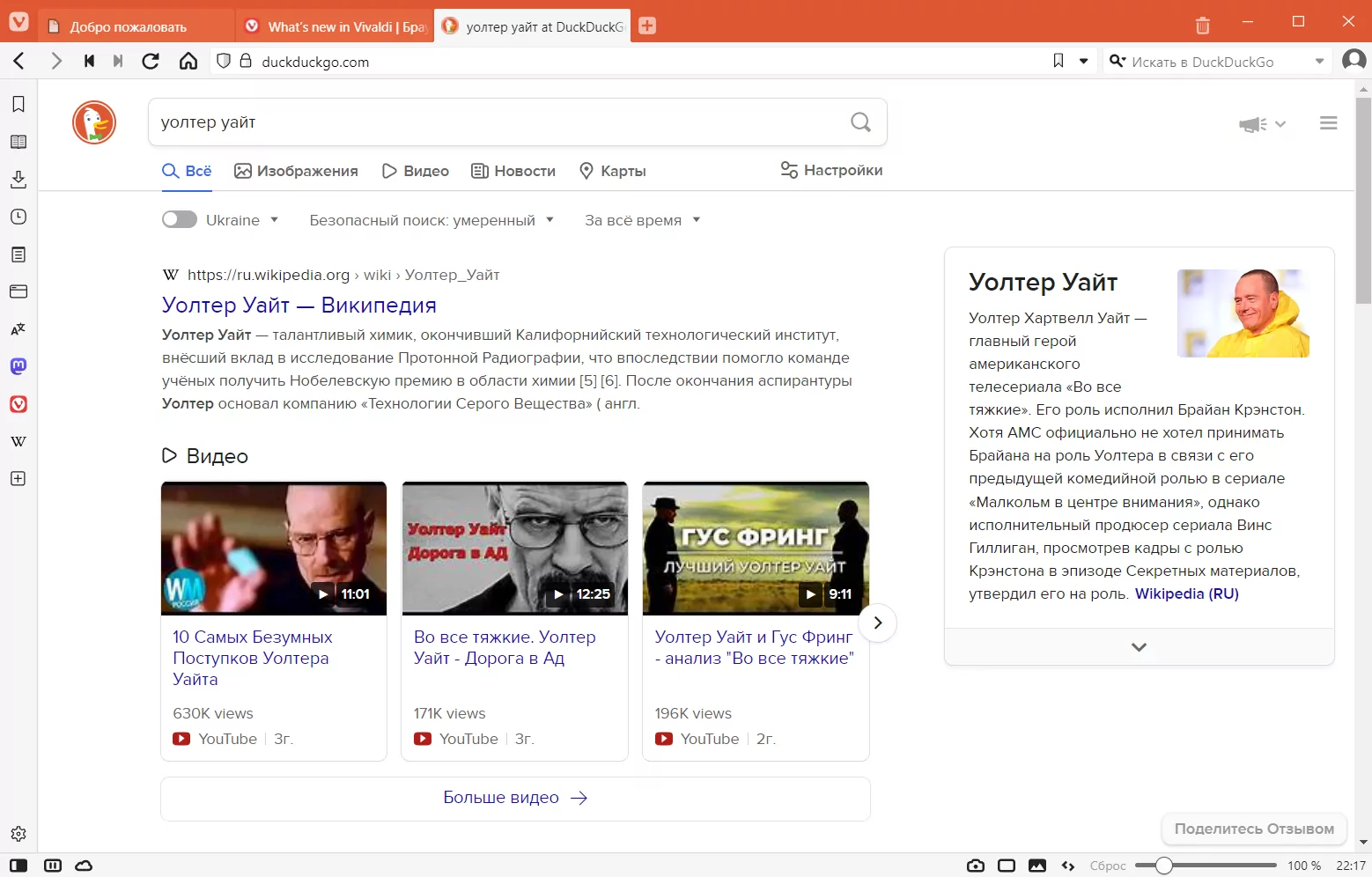Viewport: 1372px width, 877px height.
Task: Open the user profile avatar
Action: (1354, 61)
